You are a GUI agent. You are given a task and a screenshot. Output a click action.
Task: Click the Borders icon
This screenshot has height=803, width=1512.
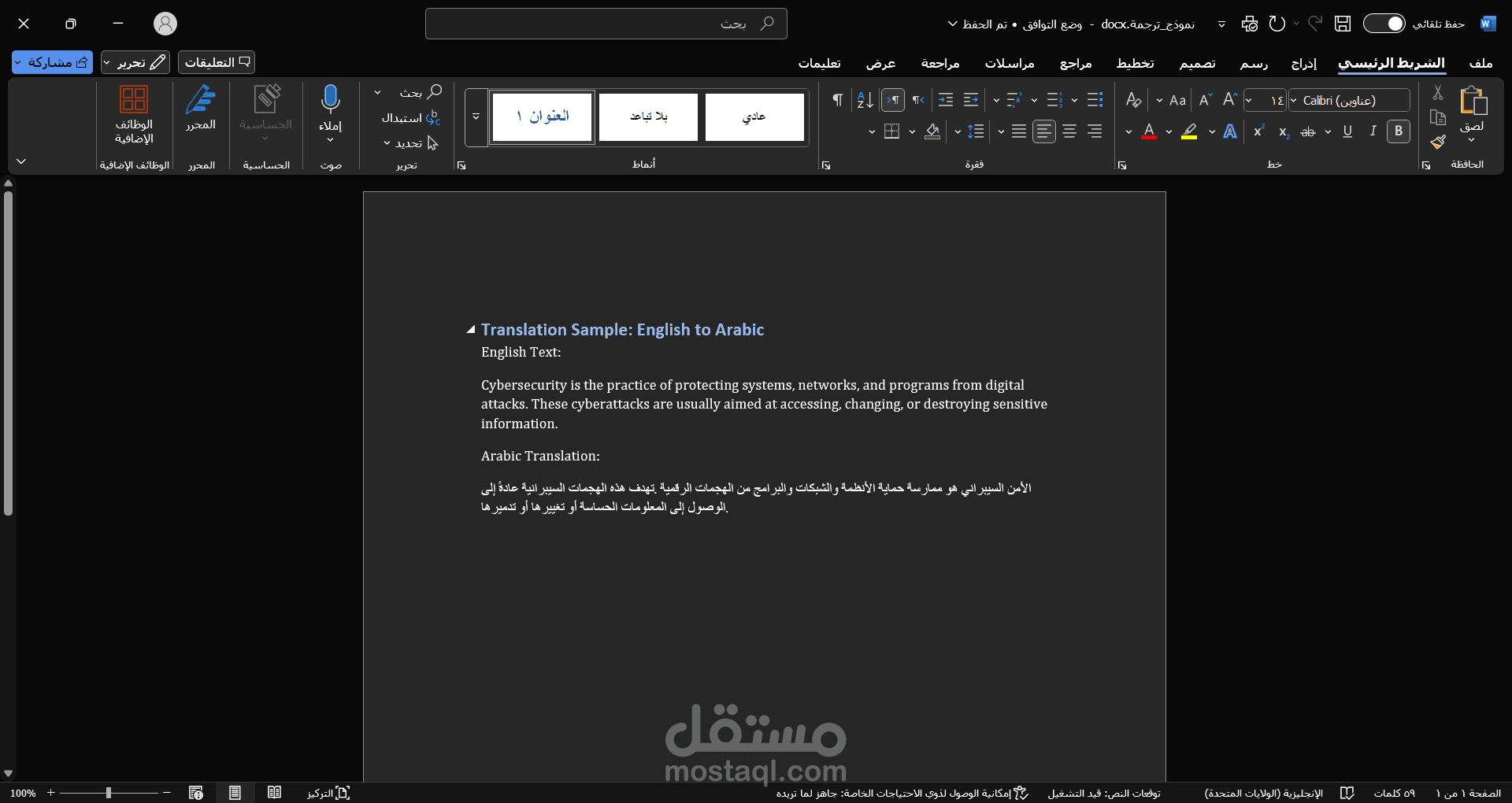[891, 131]
